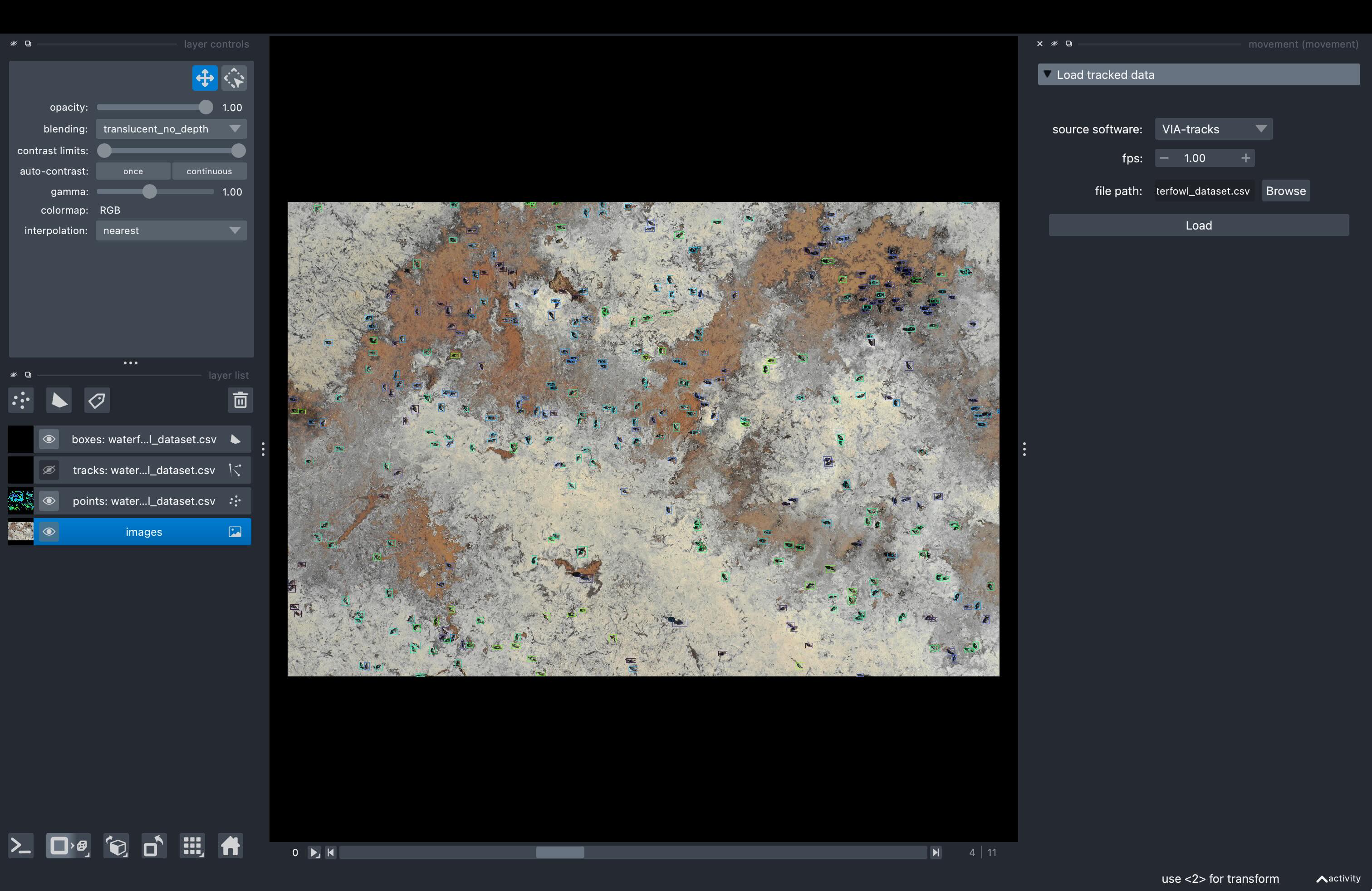The height and width of the screenshot is (891, 1372).
Task: Adjust the gamma slider handle
Action: point(149,191)
